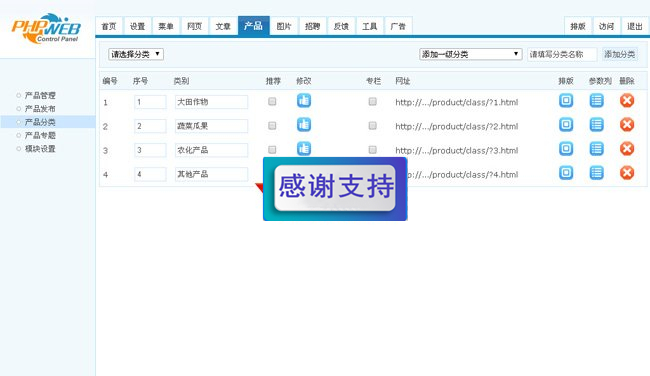Open the 请选择分类 dropdown
Screen dimensions: 650x376
click(x=136, y=54)
